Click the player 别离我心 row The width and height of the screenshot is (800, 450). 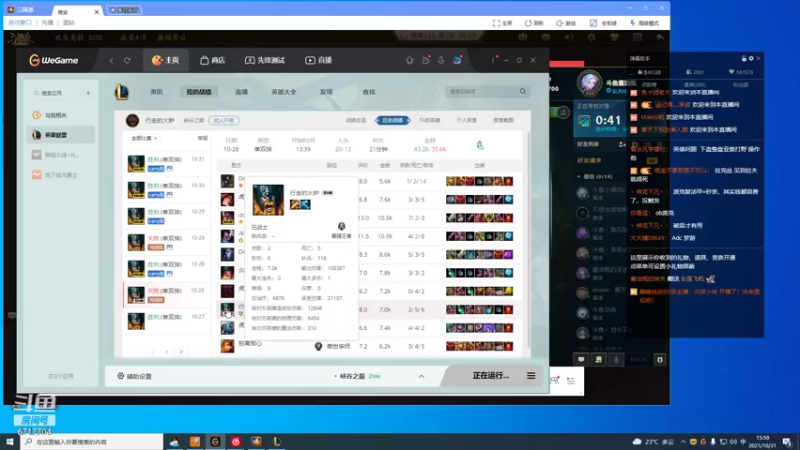point(369,346)
